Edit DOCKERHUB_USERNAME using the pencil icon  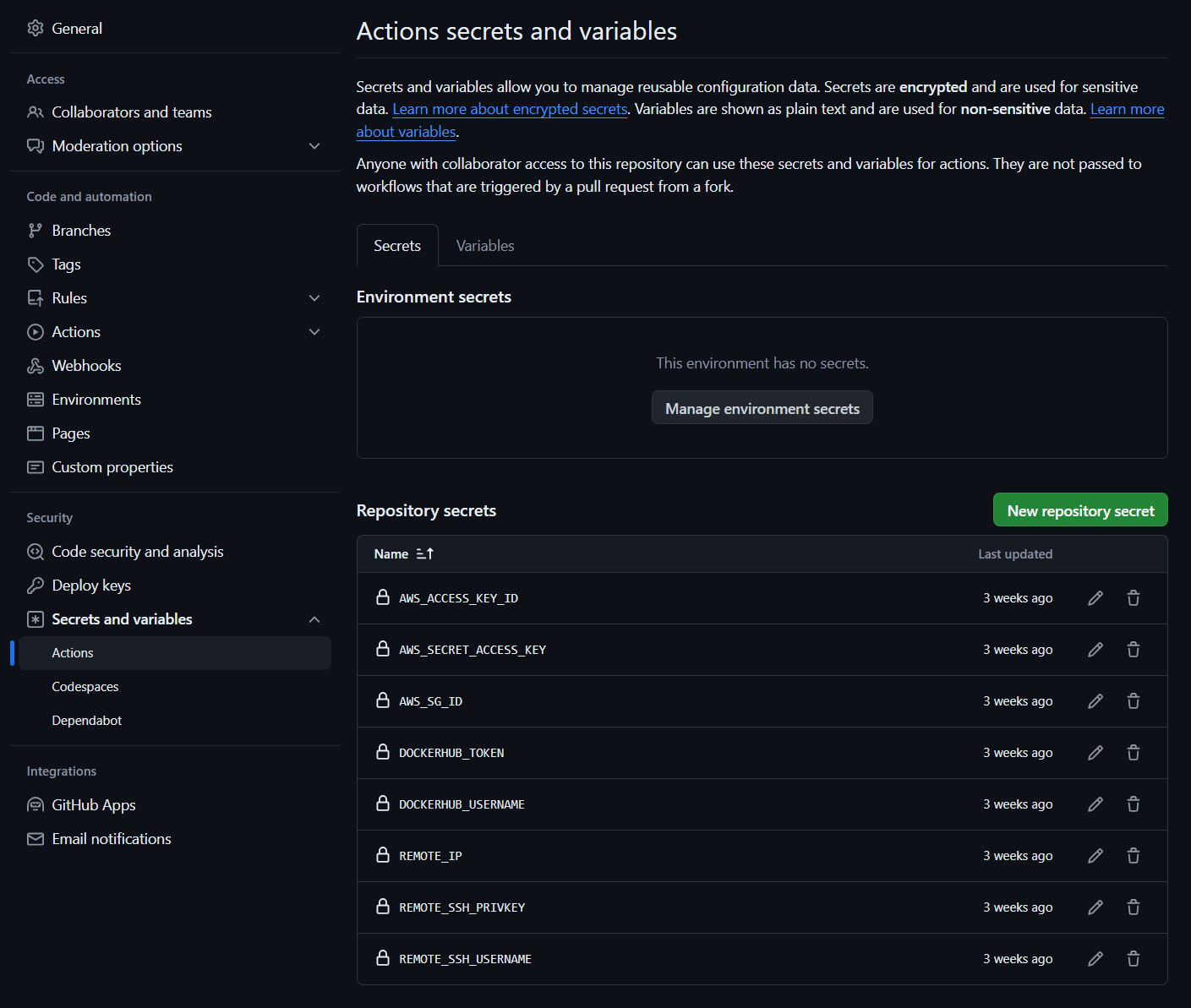[1095, 804]
